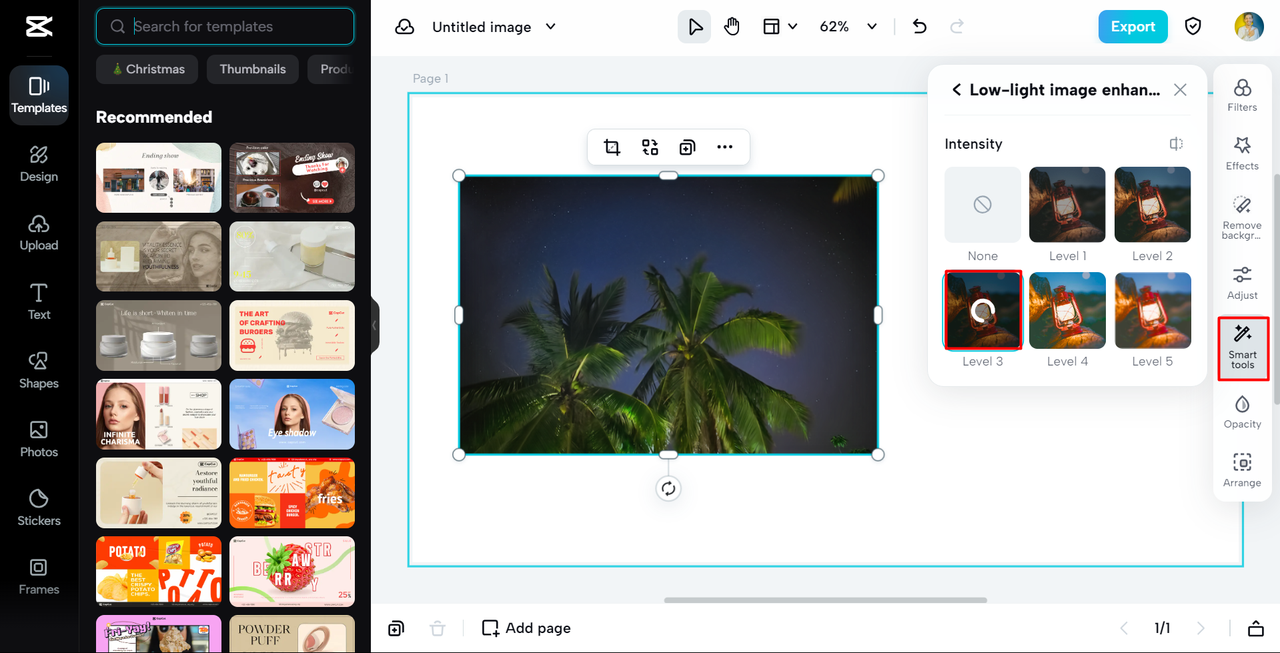
Task: Click the duplicate page icon at bottom
Action: pyautogui.click(x=397, y=628)
